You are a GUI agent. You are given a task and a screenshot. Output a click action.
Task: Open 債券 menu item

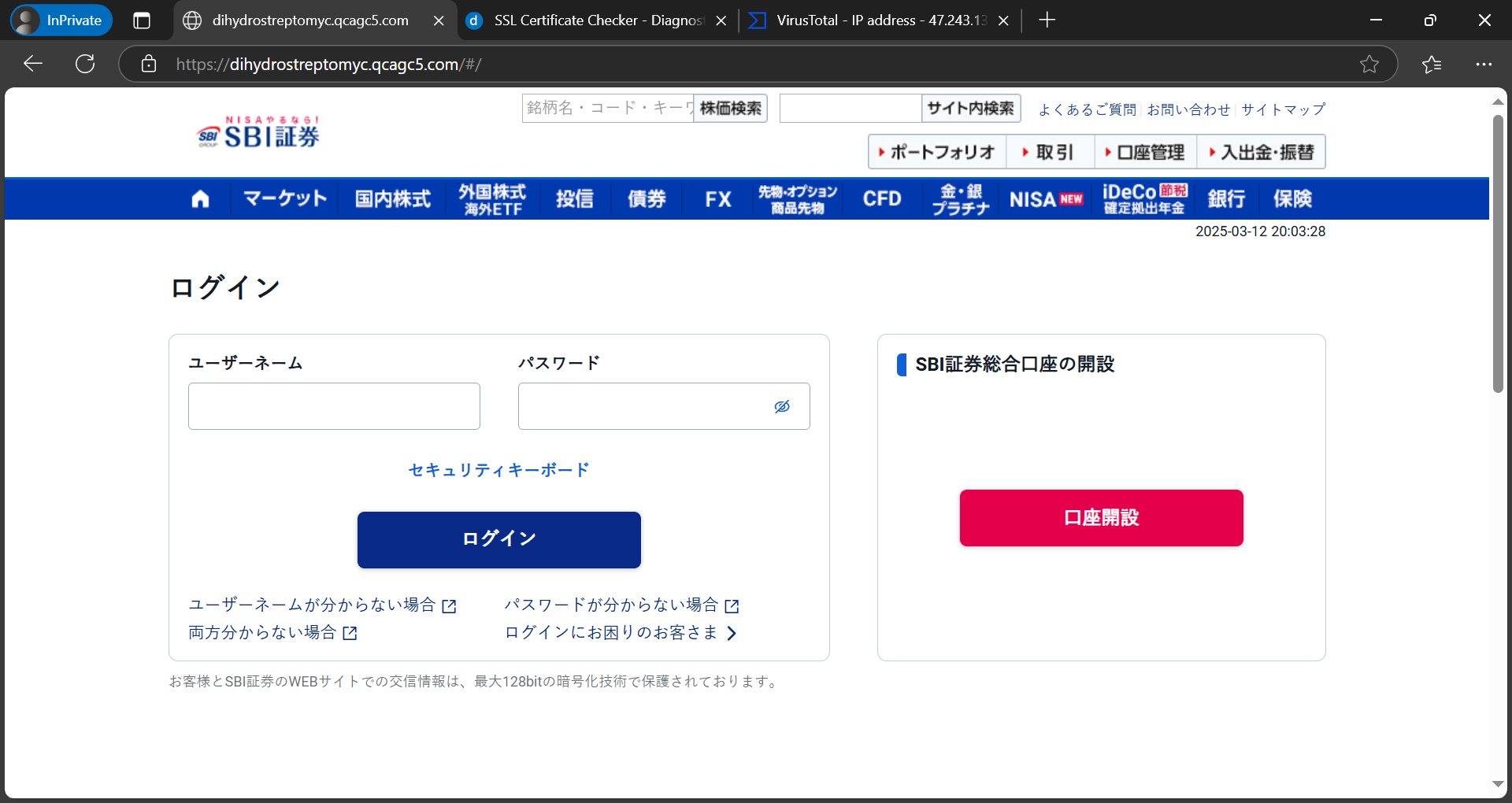647,198
